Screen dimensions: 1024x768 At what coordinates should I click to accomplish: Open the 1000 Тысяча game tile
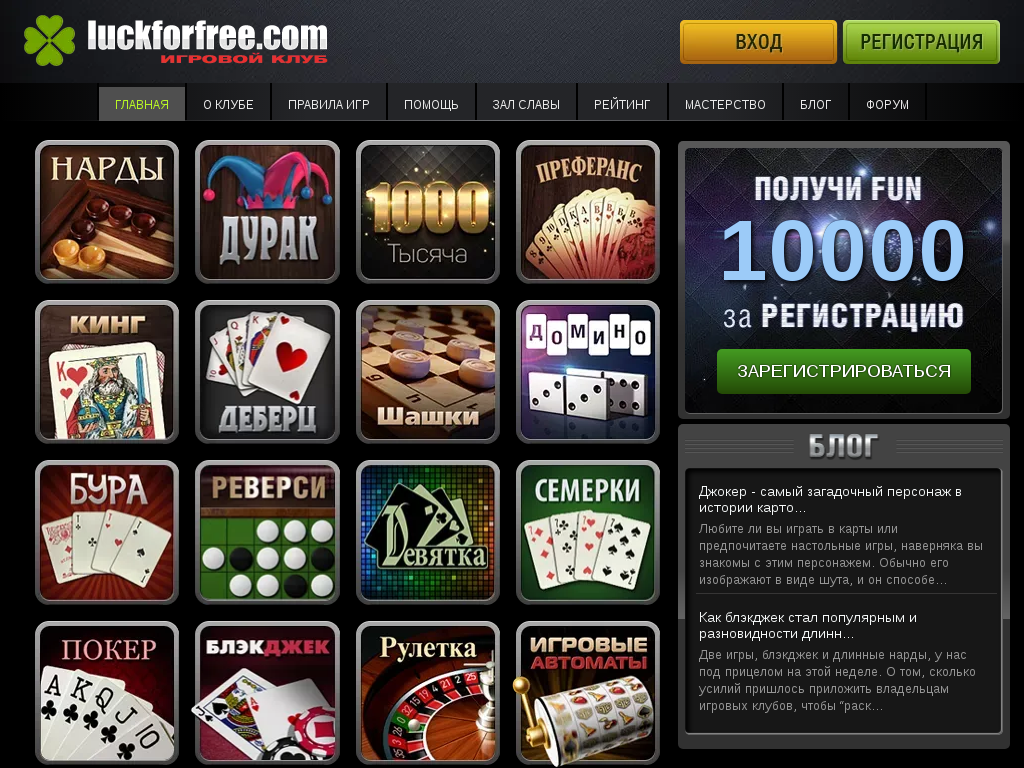[428, 212]
